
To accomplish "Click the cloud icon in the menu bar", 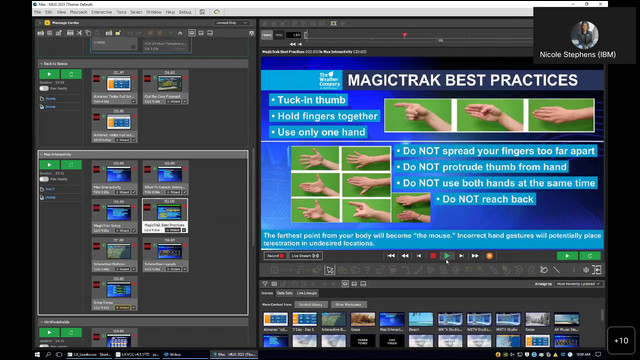I will pos(217,12).
